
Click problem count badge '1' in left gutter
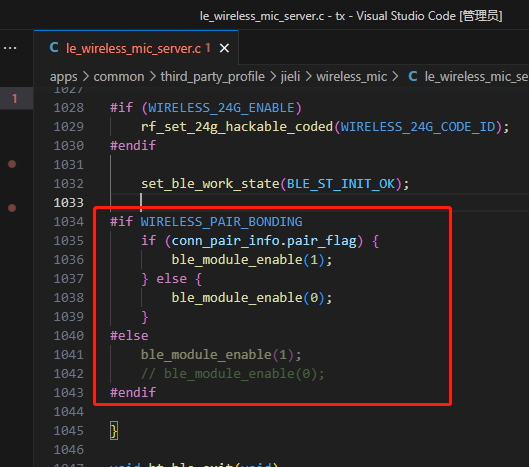pyautogui.click(x=15, y=99)
